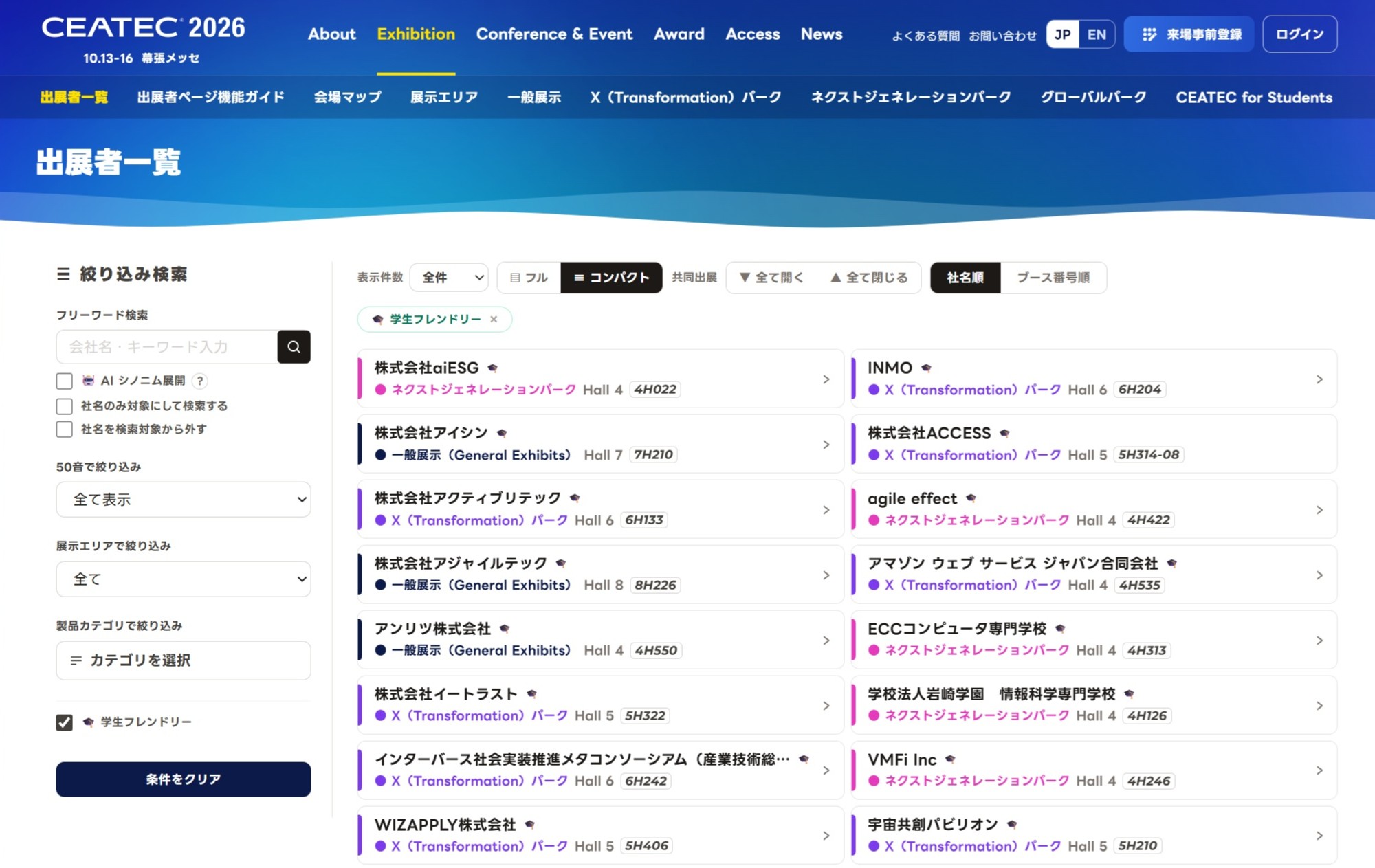Image resolution: width=1375 pixels, height=868 pixels.
Task: Click graduation cap icon next to 株式会社aiESG
Action: 492,368
